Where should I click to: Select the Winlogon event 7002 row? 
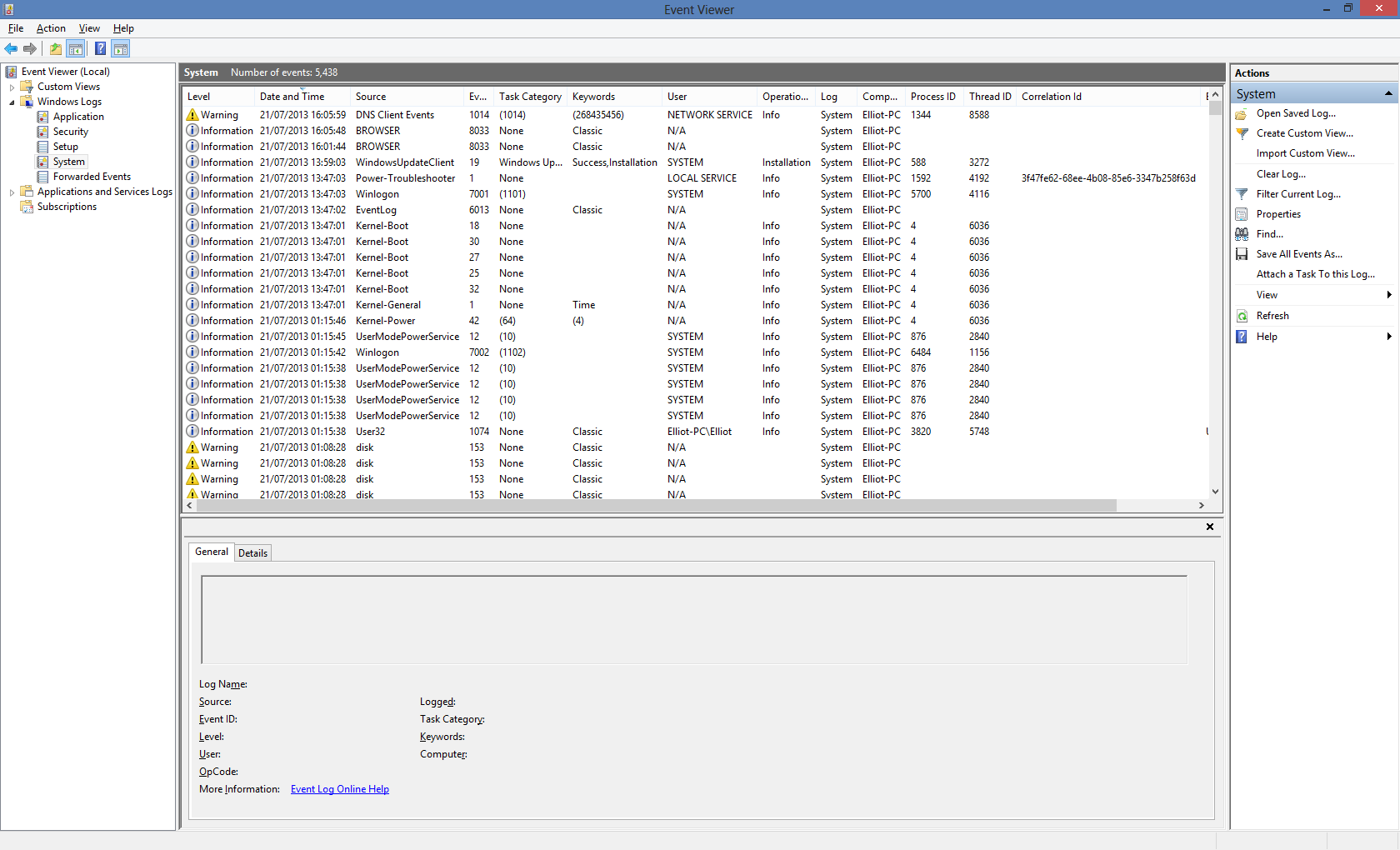pyautogui.click(x=695, y=352)
